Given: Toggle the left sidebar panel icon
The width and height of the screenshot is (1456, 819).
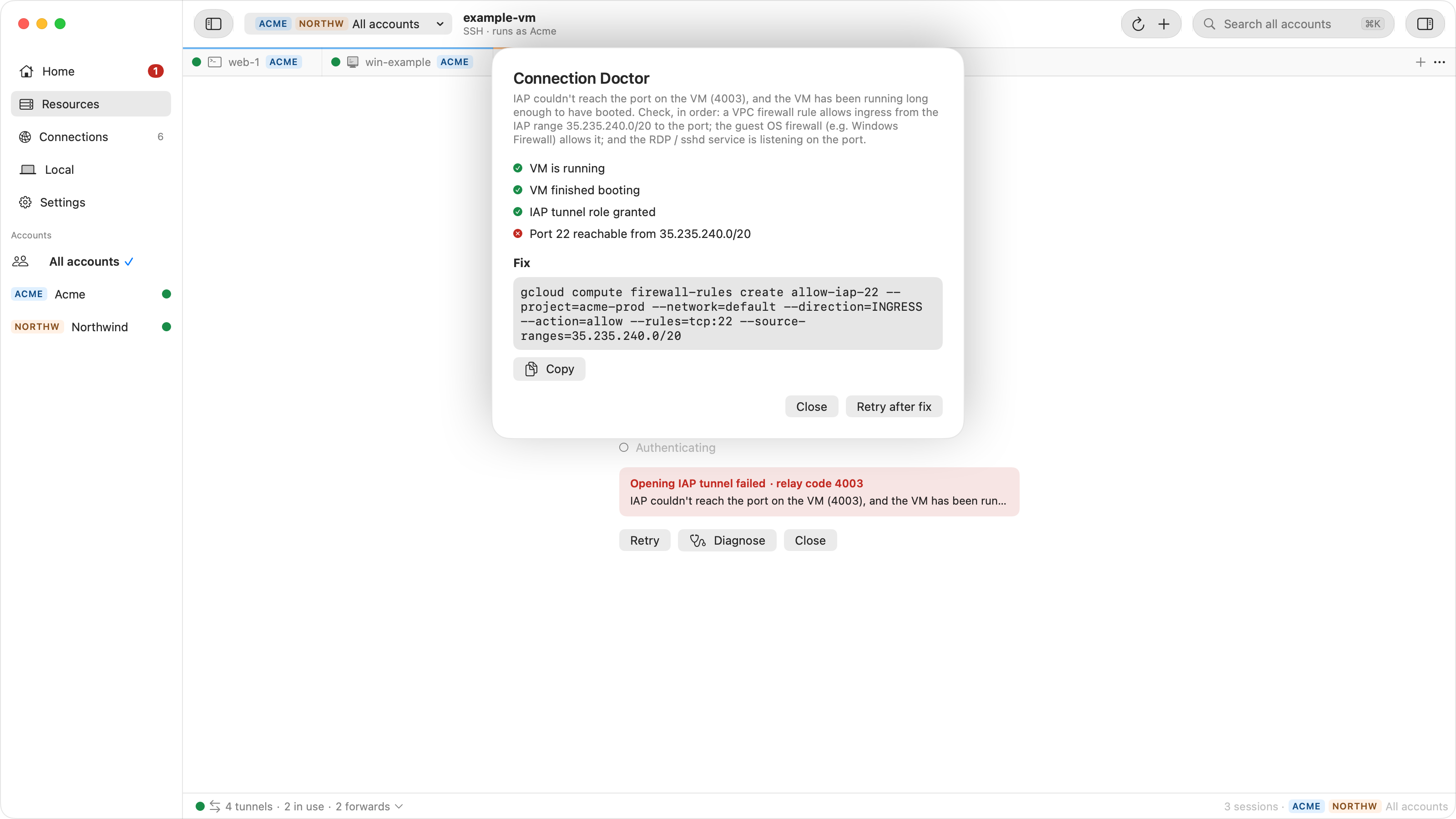Looking at the screenshot, I should click(x=213, y=24).
